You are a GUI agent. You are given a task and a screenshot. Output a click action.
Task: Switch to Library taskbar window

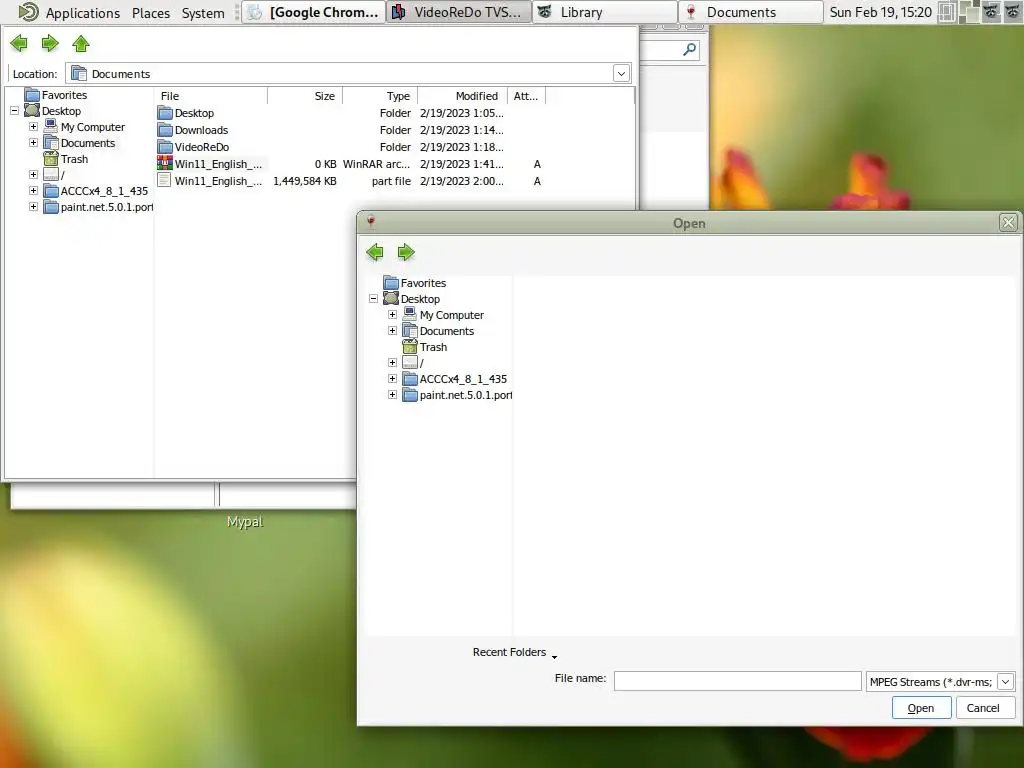tap(605, 12)
